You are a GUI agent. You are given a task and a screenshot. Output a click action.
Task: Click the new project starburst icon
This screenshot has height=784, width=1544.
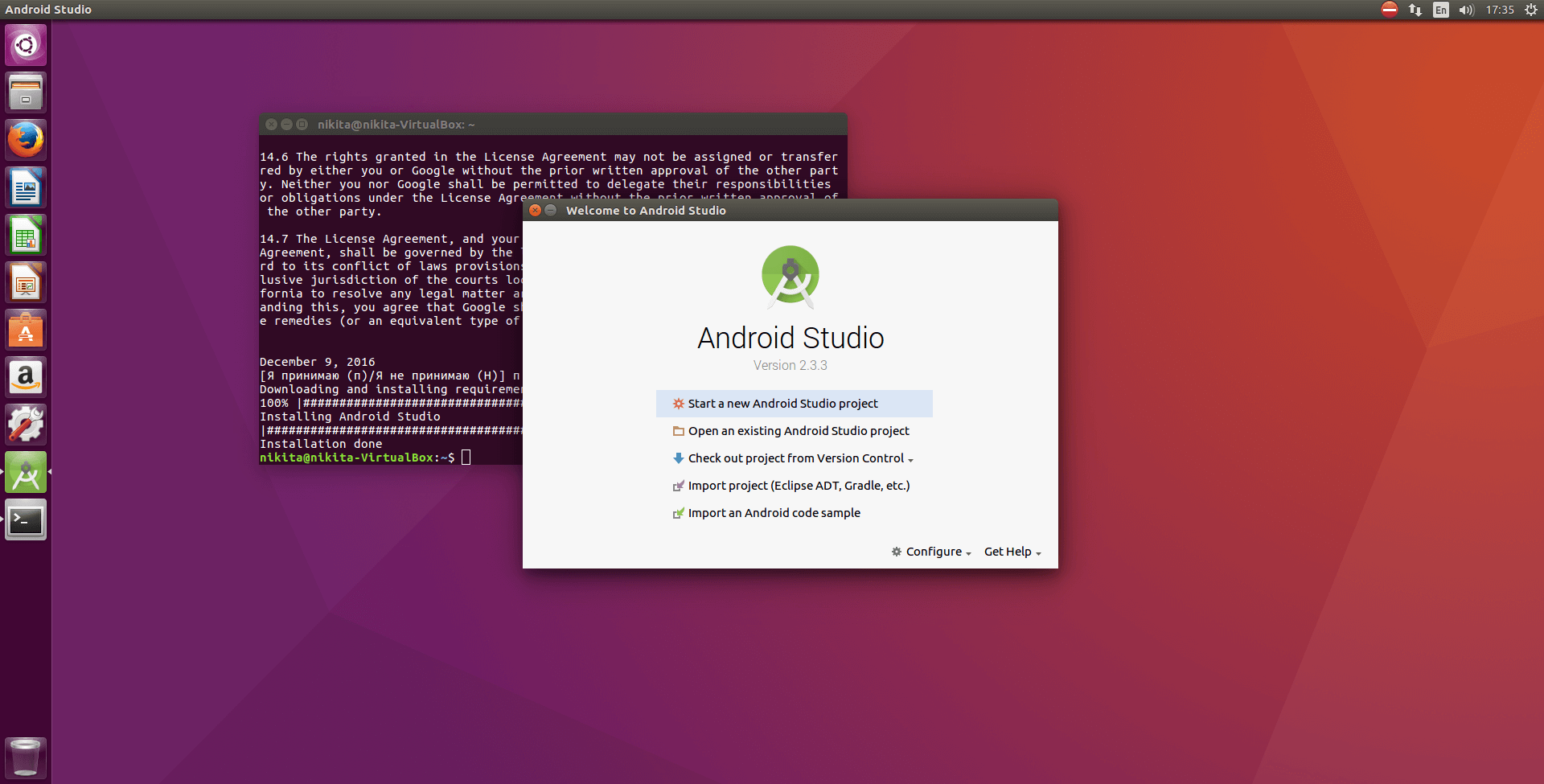click(679, 404)
